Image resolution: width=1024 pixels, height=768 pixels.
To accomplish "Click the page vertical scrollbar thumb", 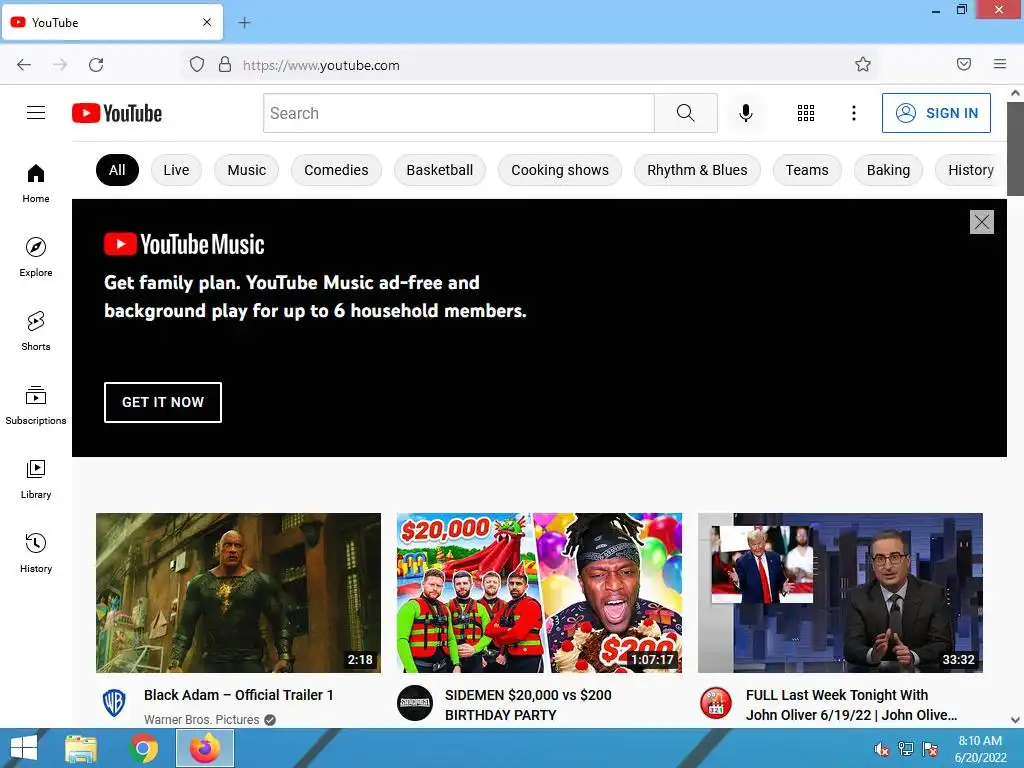I will point(1016,149).
